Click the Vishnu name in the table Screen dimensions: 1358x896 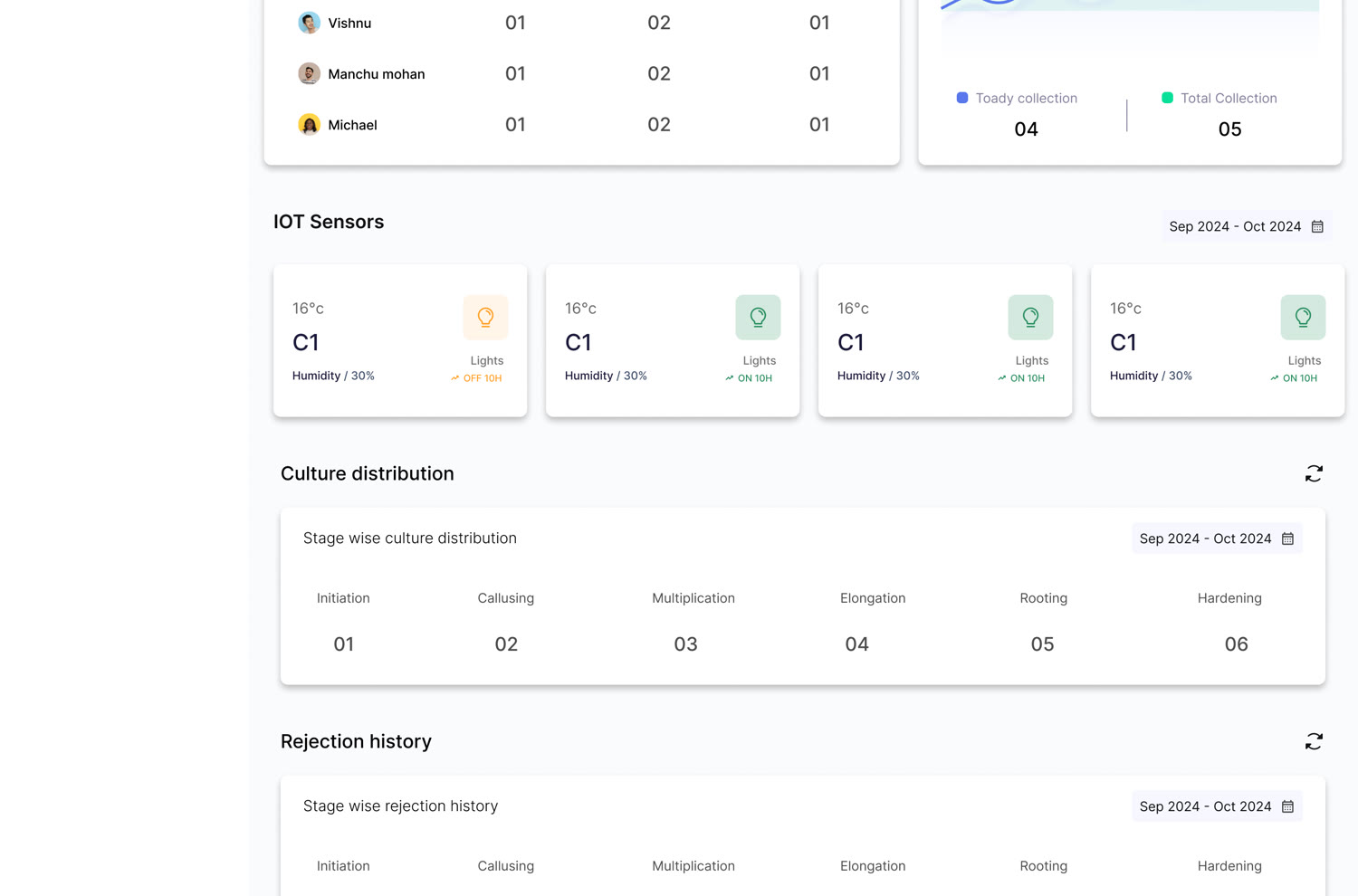click(x=349, y=24)
